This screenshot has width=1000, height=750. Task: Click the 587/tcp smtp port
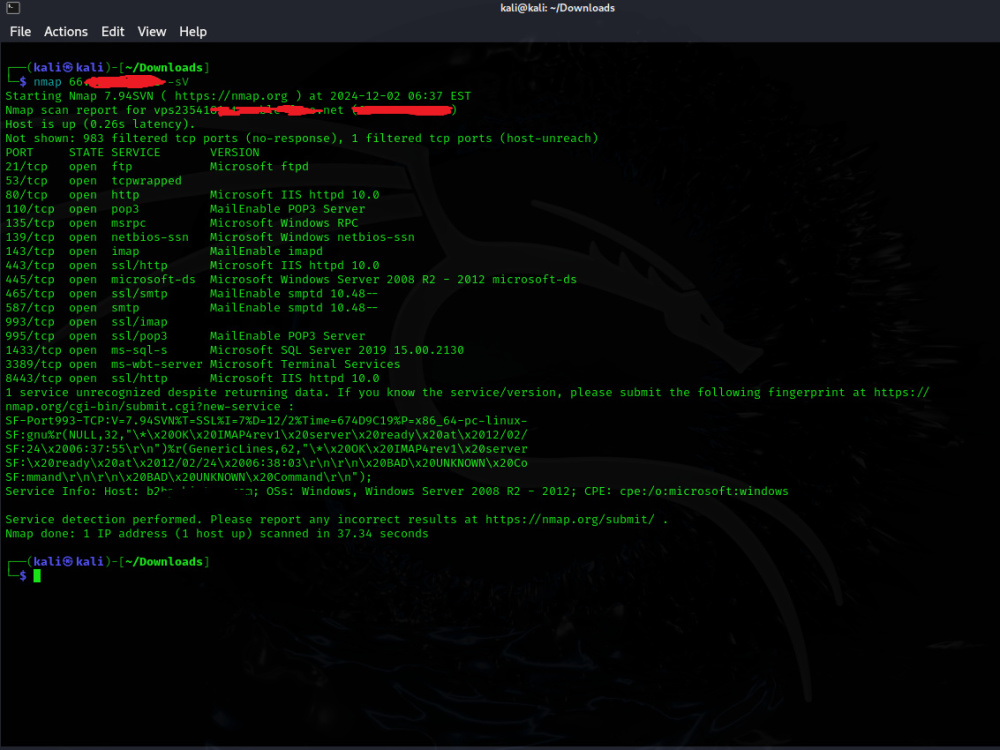tap(30, 307)
